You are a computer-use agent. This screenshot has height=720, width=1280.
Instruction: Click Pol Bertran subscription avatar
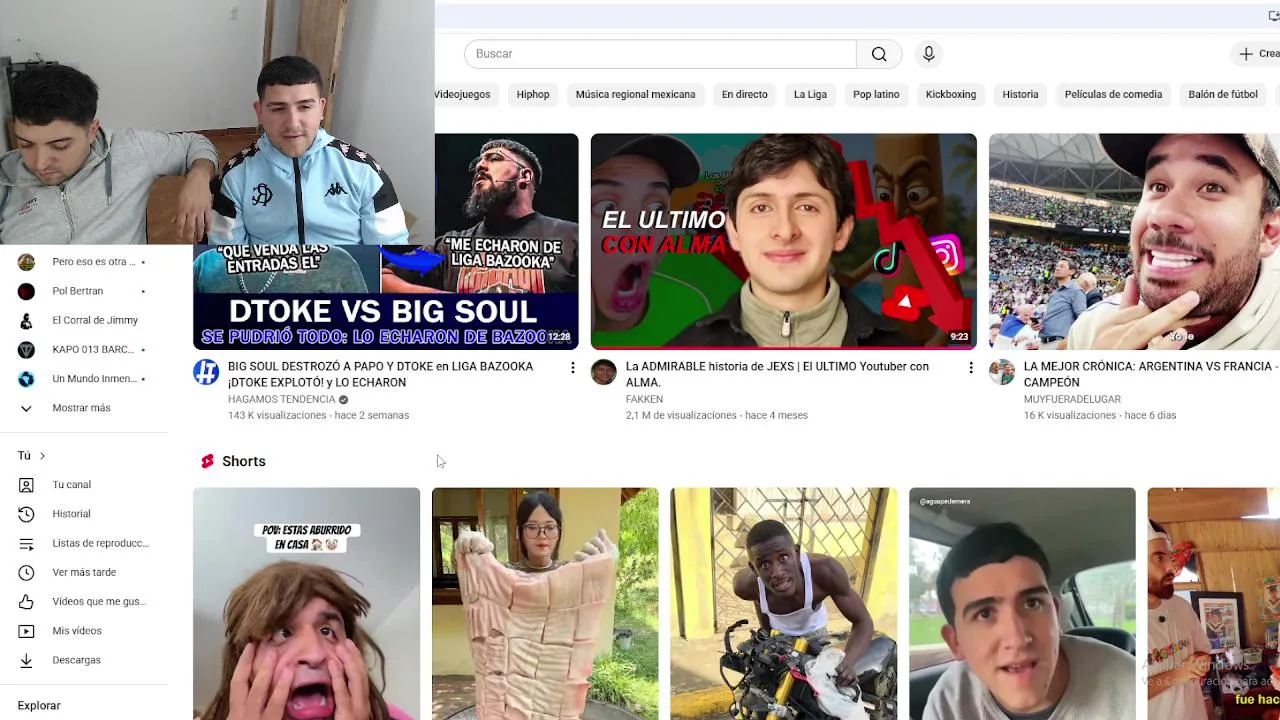[x=26, y=291]
